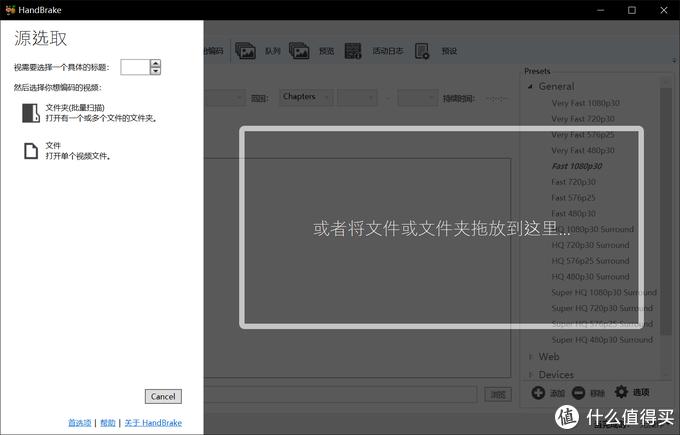Click document icon left of 预设 label
This screenshot has width=680, height=435.
click(x=422, y=51)
